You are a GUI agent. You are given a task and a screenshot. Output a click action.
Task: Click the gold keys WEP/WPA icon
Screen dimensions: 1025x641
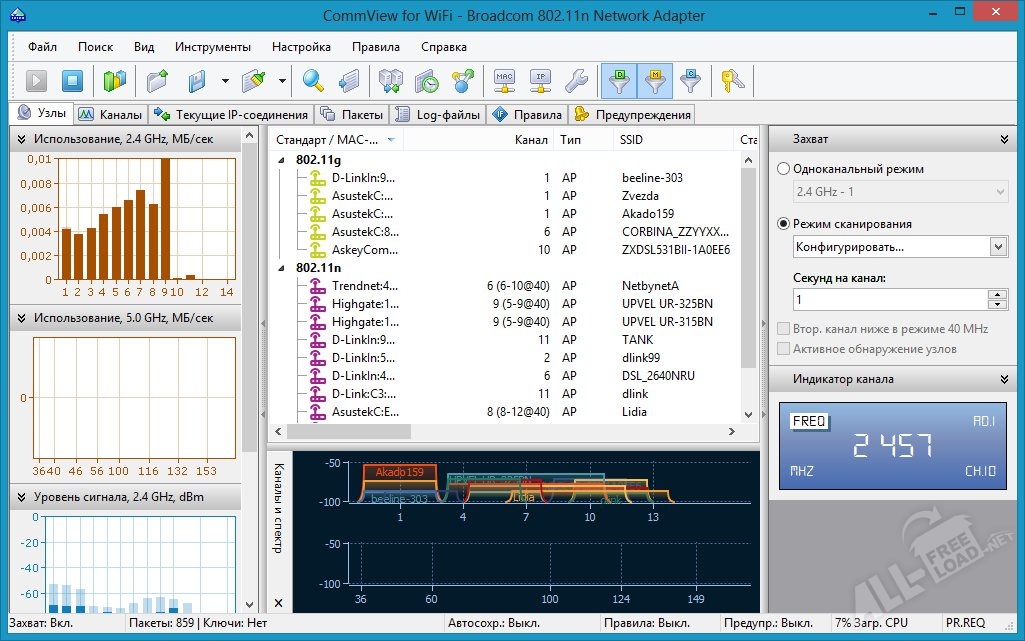(x=732, y=81)
